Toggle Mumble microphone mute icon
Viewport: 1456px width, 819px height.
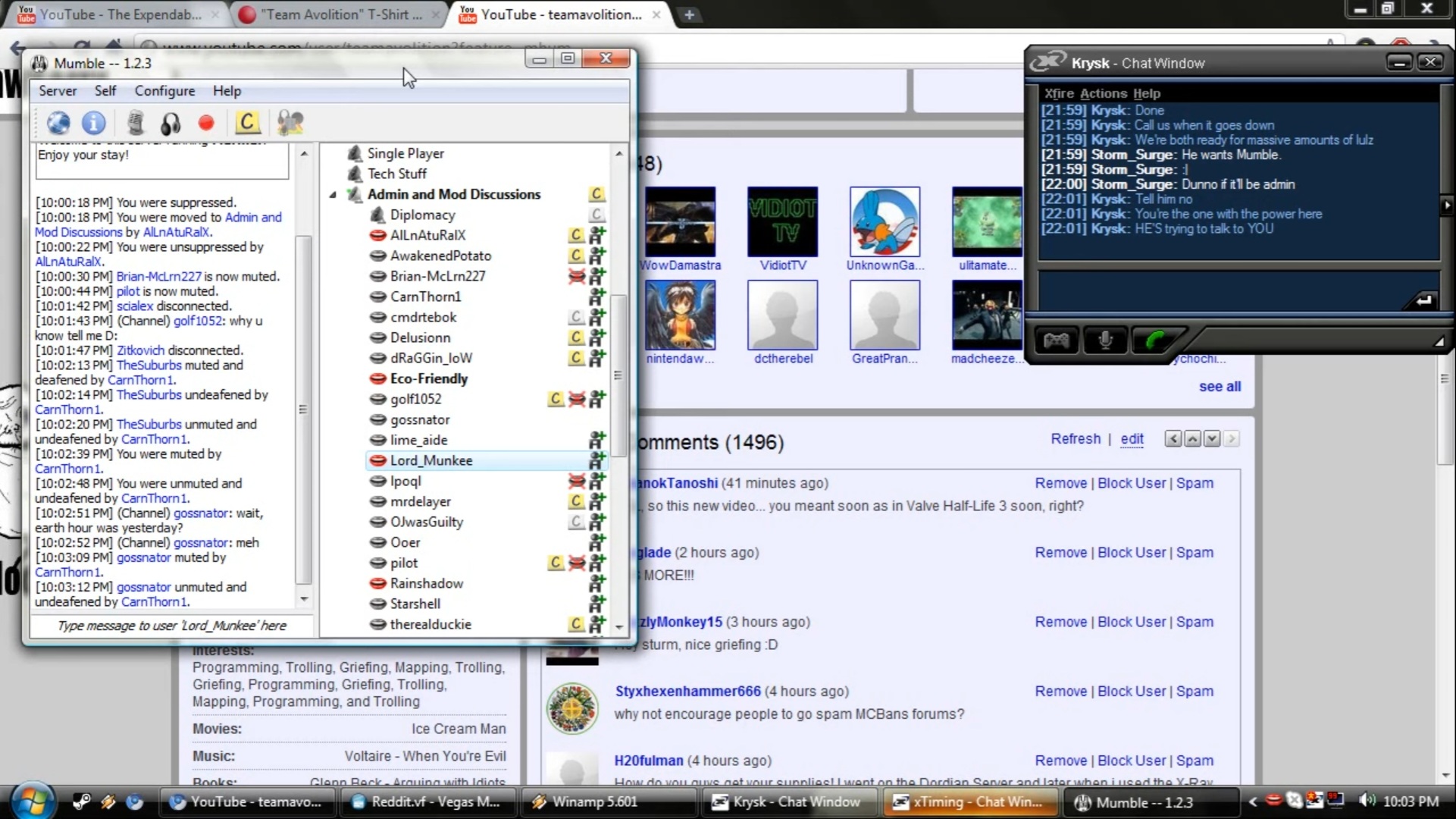point(136,123)
